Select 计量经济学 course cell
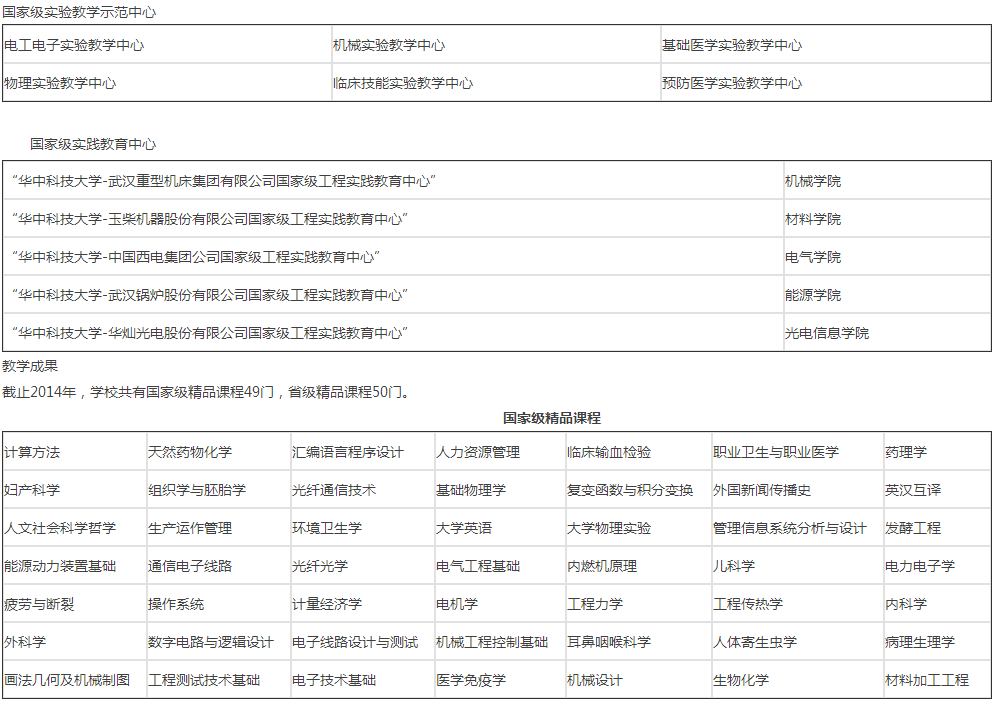996x703 pixels. click(362, 604)
